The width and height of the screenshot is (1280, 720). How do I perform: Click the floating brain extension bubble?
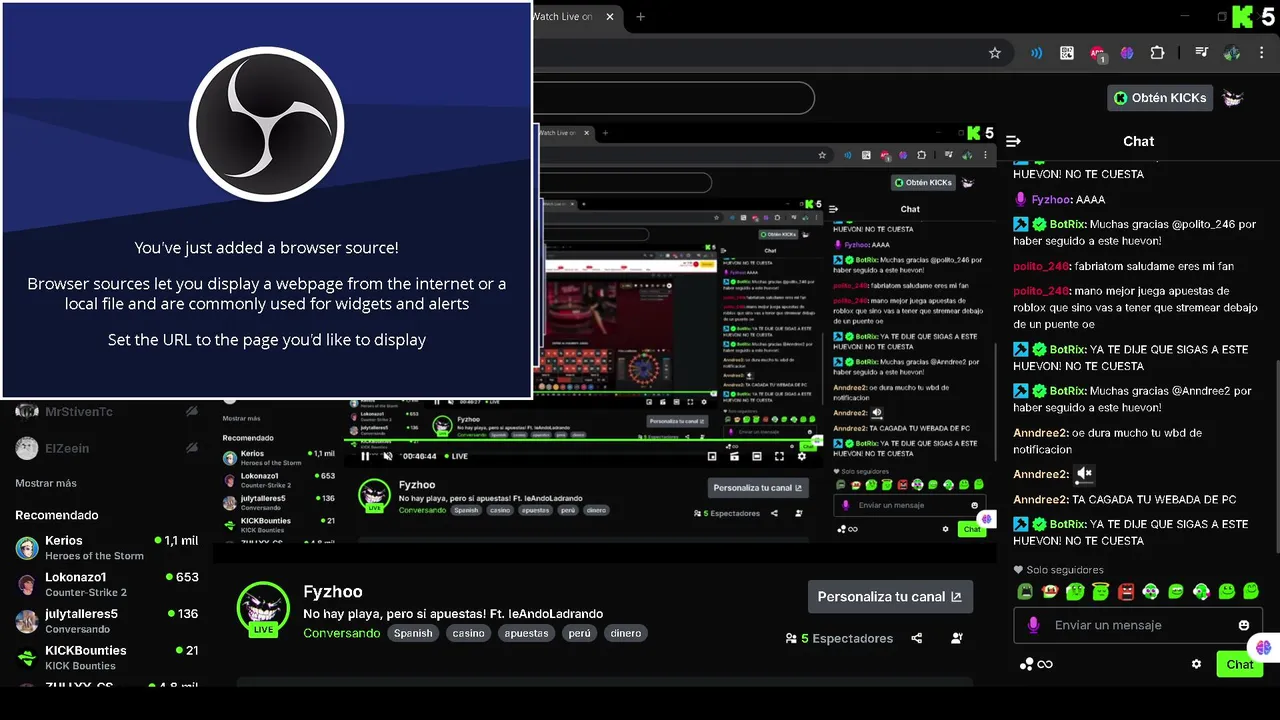[x=1264, y=648]
